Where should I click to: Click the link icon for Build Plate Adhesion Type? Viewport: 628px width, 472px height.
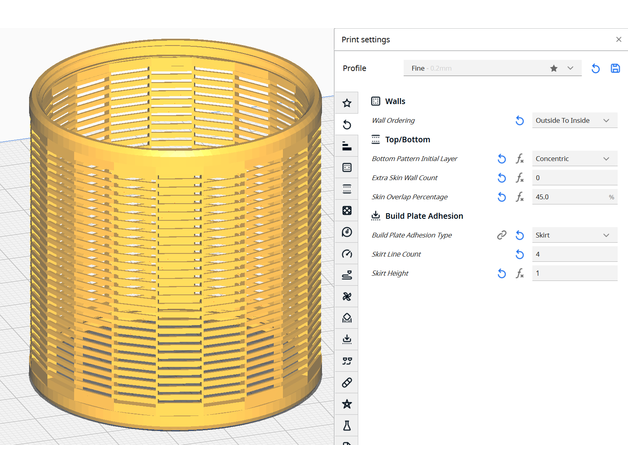coord(502,235)
